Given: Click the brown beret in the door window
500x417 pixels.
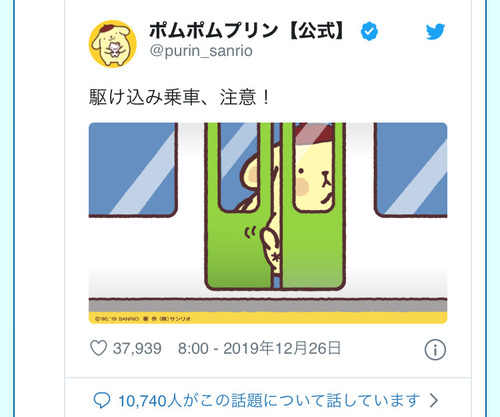Looking at the screenshot, I should (314, 132).
